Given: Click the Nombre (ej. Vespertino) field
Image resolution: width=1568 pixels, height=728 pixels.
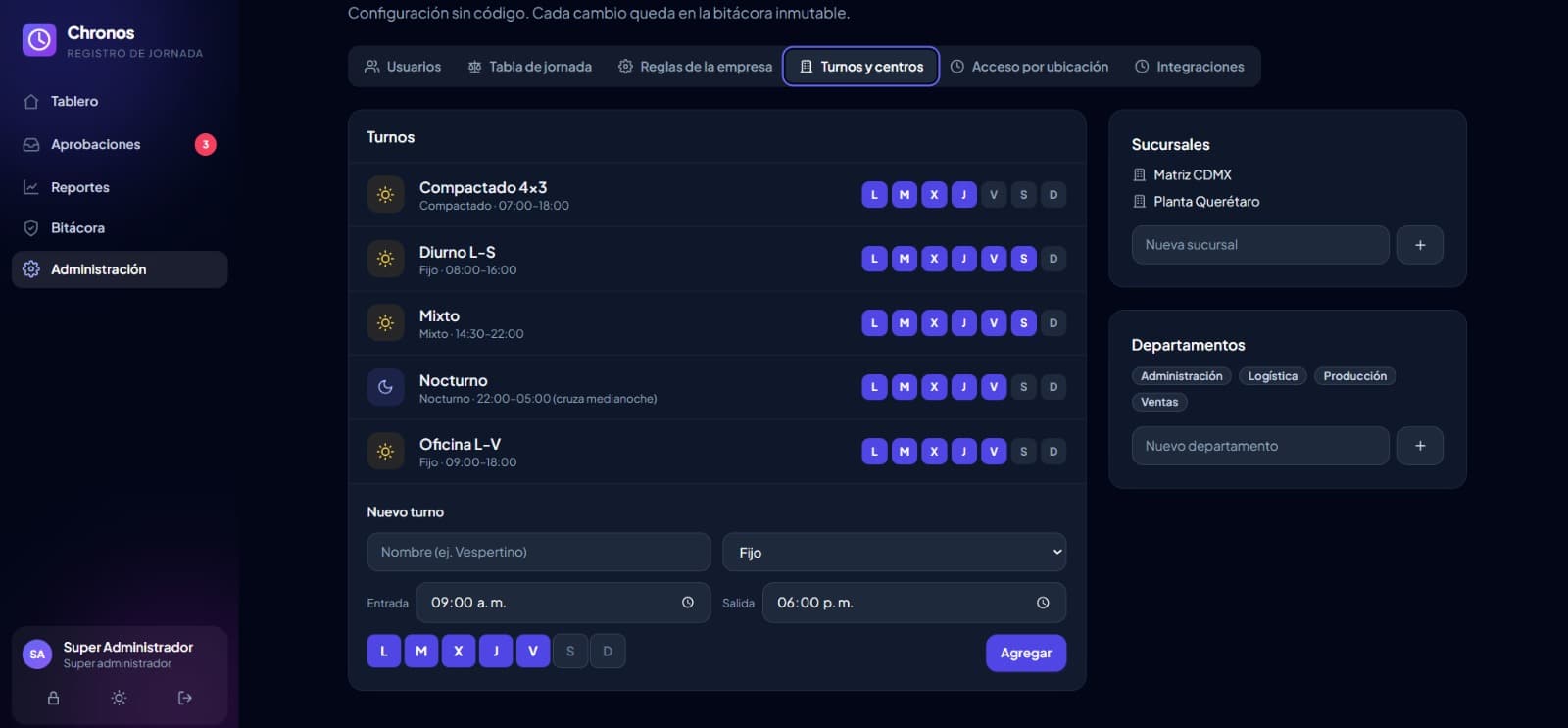Looking at the screenshot, I should [x=539, y=553].
